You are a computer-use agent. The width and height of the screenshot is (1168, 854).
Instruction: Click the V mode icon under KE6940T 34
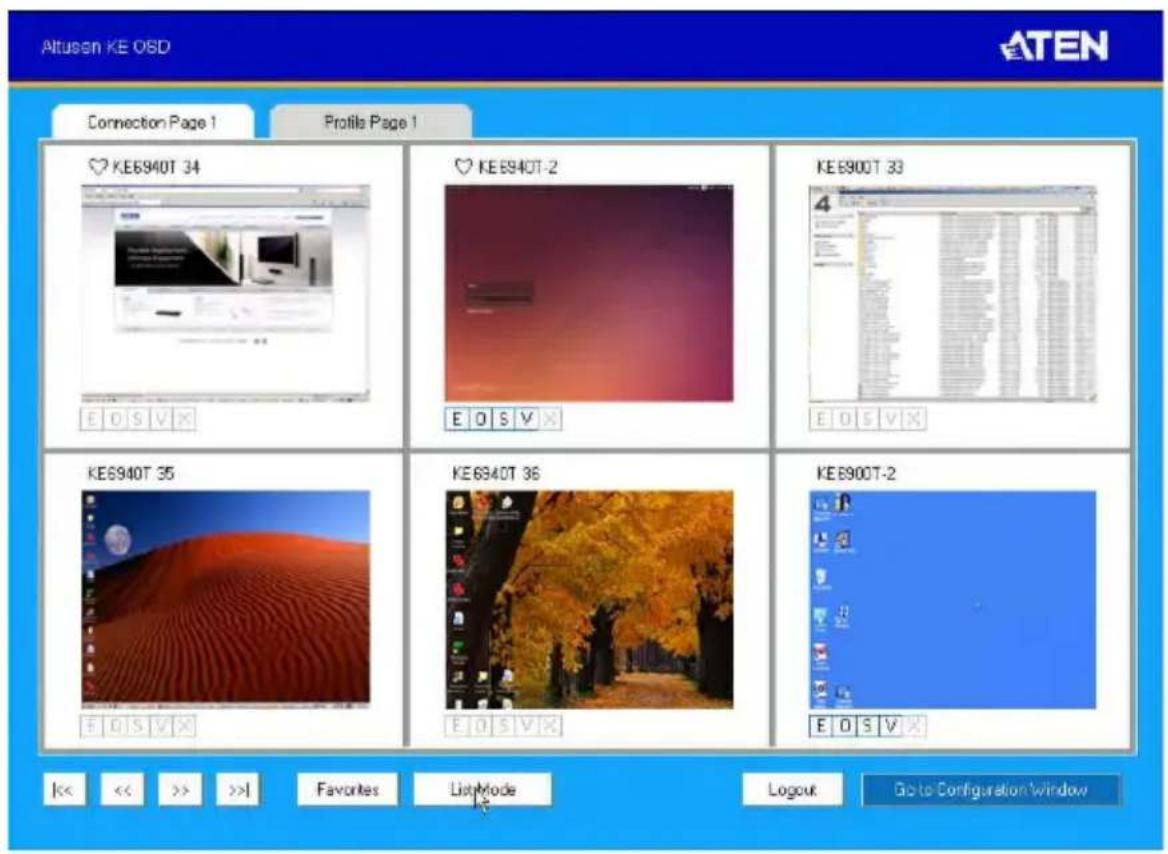[x=160, y=419]
